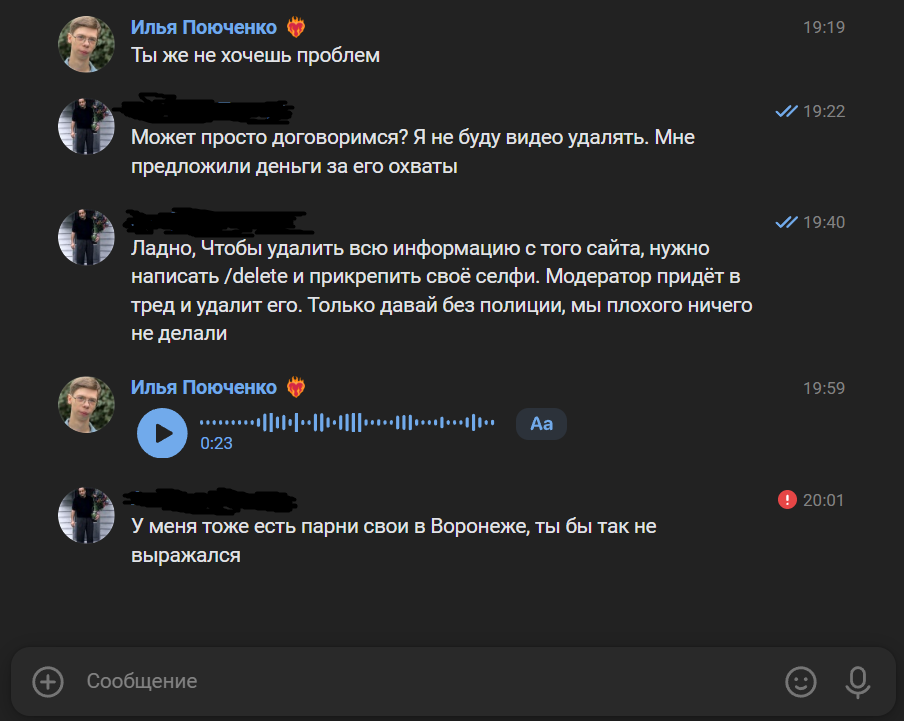Select the message mentioning /delete and селфи
Image resolution: width=904 pixels, height=721 pixels.
click(x=440, y=291)
